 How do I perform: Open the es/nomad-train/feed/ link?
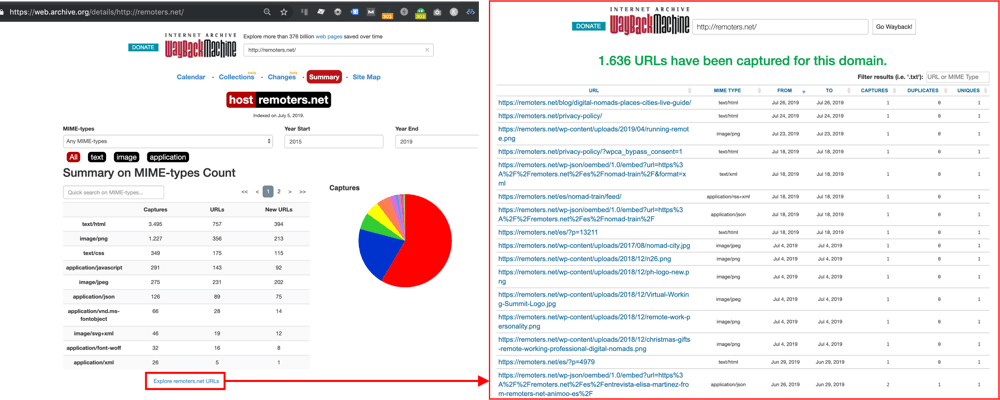click(x=559, y=196)
